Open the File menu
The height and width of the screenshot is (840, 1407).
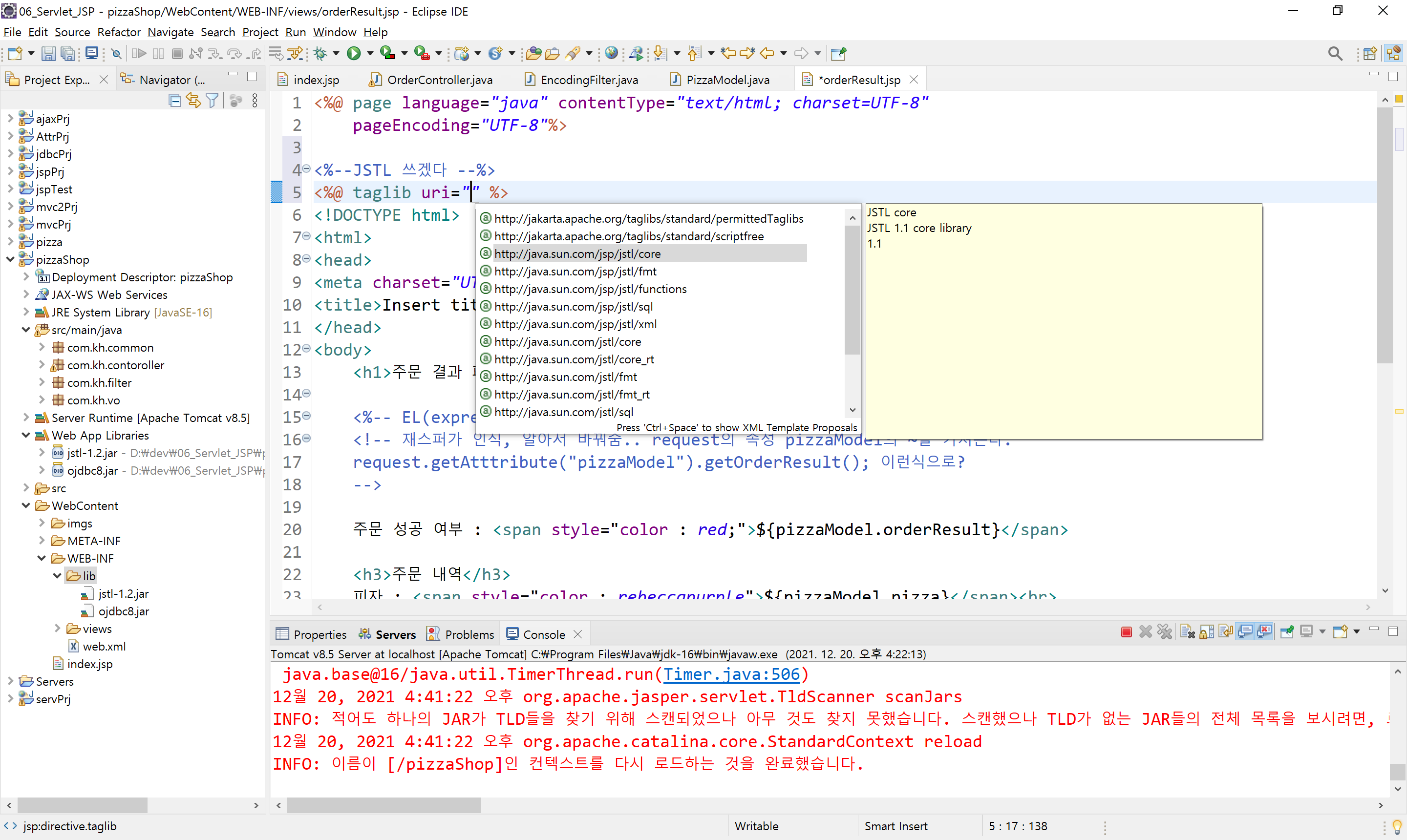(12, 32)
